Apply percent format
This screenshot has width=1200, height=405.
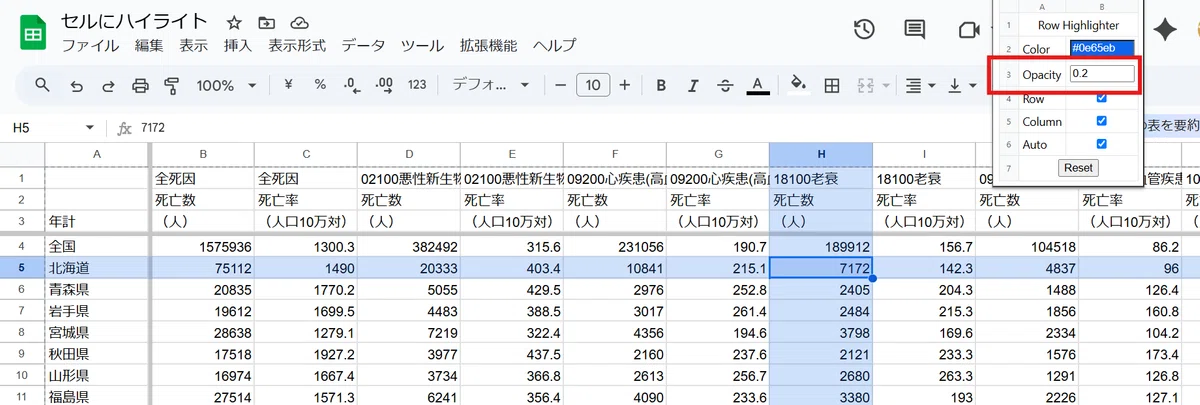click(x=320, y=85)
